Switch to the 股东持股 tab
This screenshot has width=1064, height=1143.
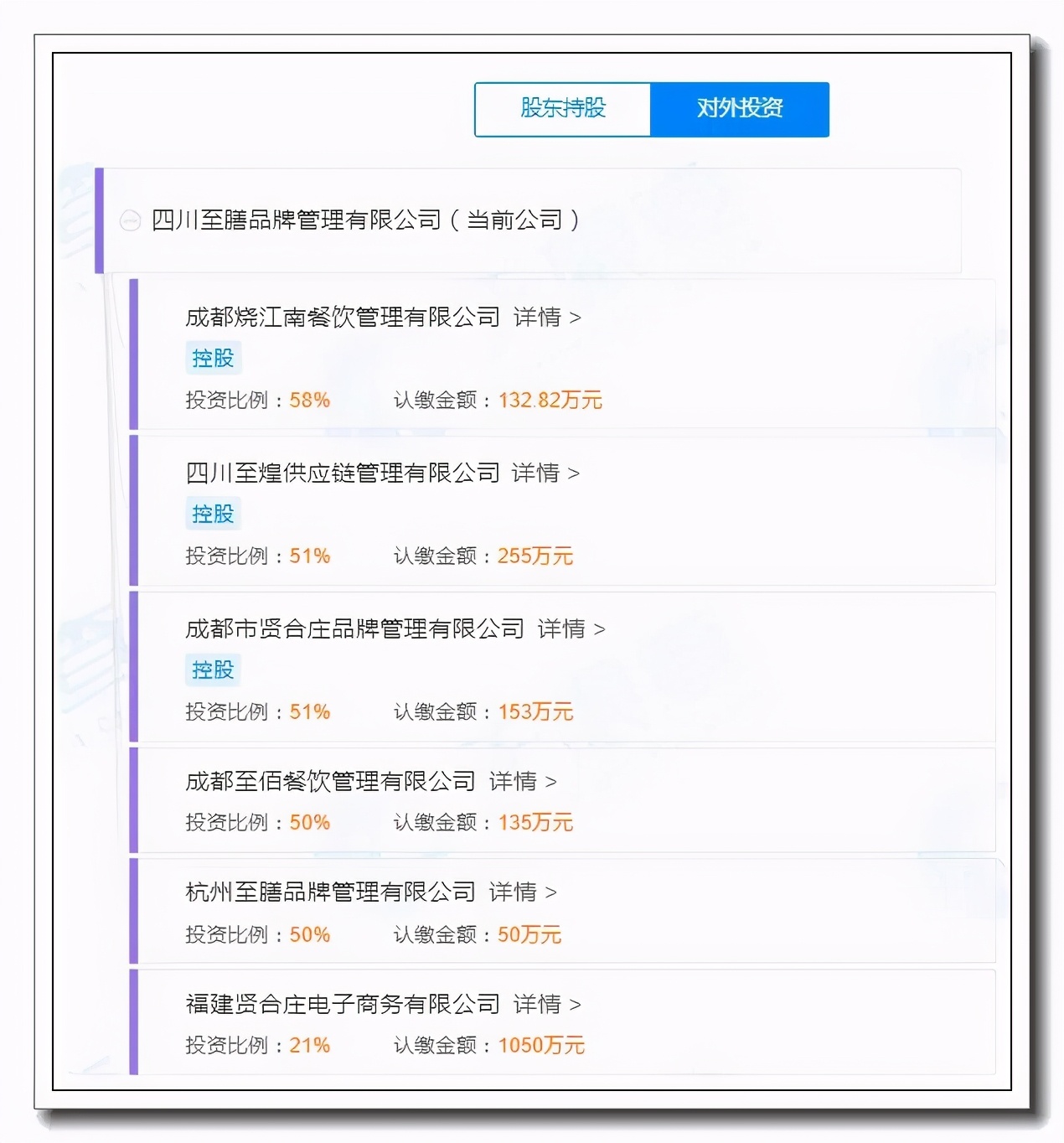point(563,109)
